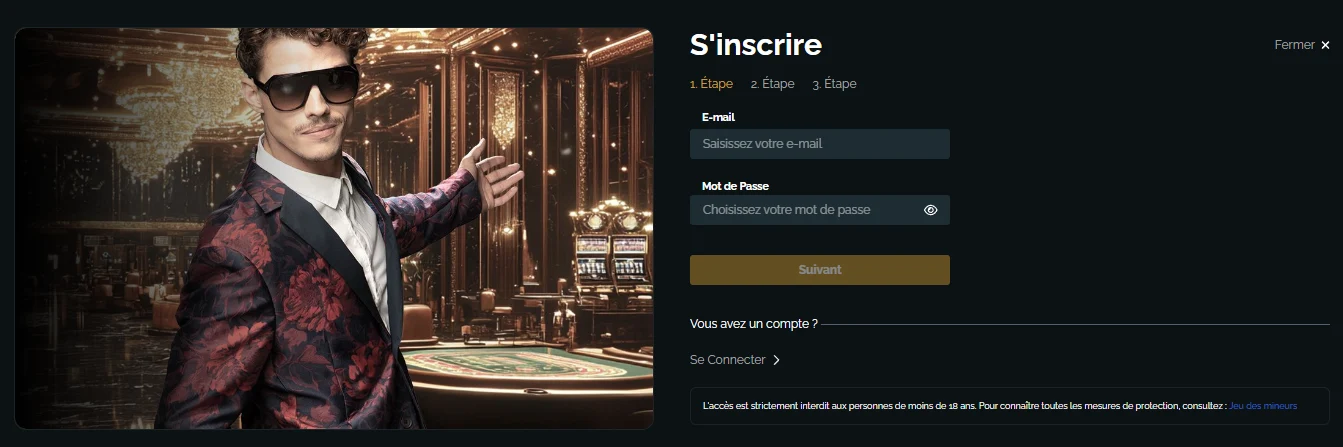Open the Jeu des mineurs link
The width and height of the screenshot is (1343, 447).
coord(1263,406)
